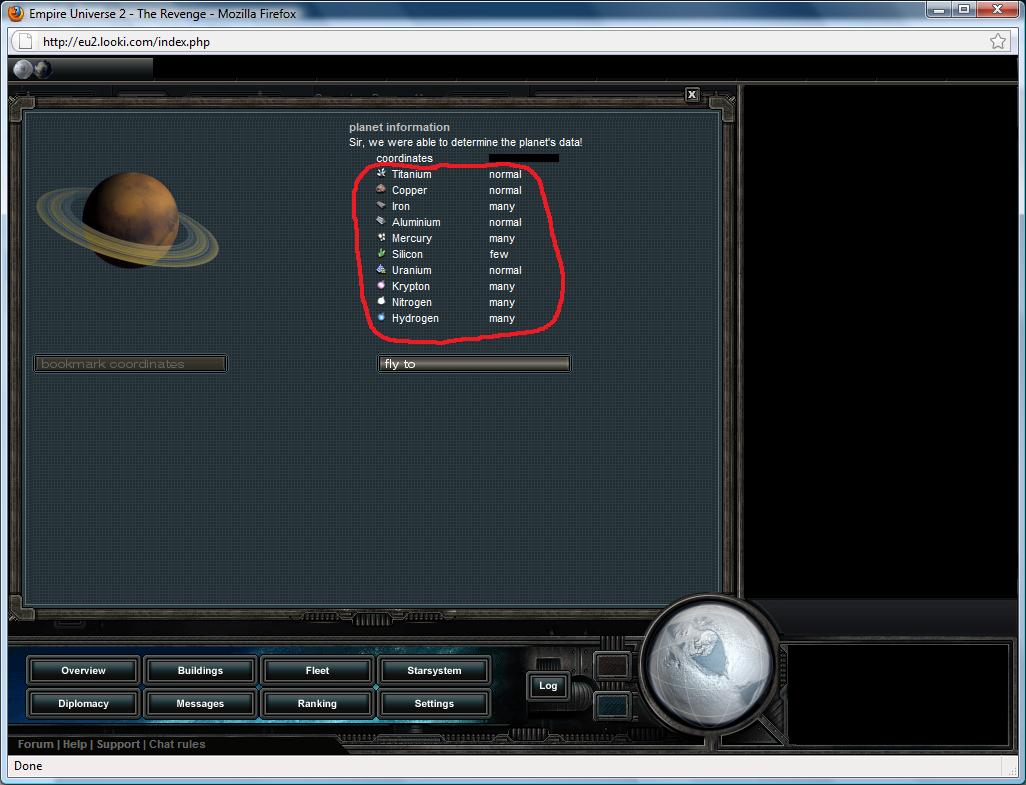Screen dimensions: 1026x785
Task: Click the icy globe at bottom
Action: click(x=710, y=663)
